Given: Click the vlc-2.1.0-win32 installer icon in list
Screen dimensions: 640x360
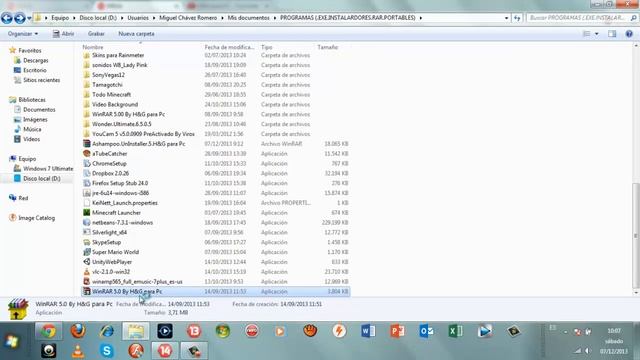Looking at the screenshot, I should pos(87,272).
